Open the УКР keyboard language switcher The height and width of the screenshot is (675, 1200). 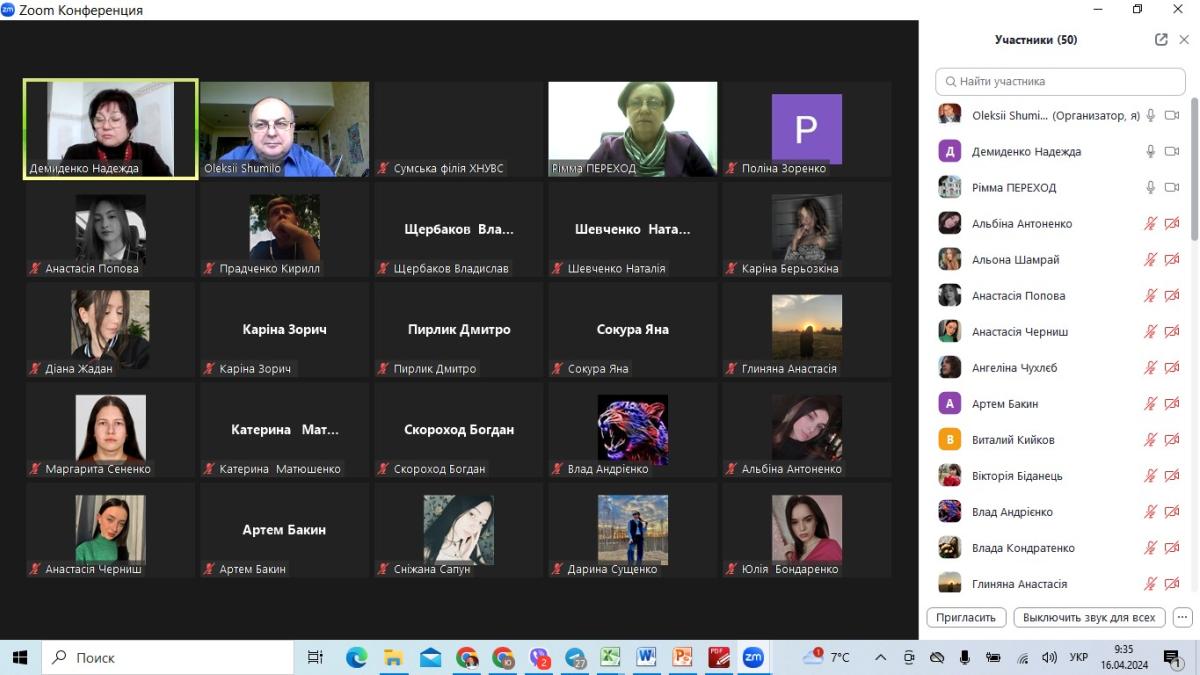click(1079, 657)
